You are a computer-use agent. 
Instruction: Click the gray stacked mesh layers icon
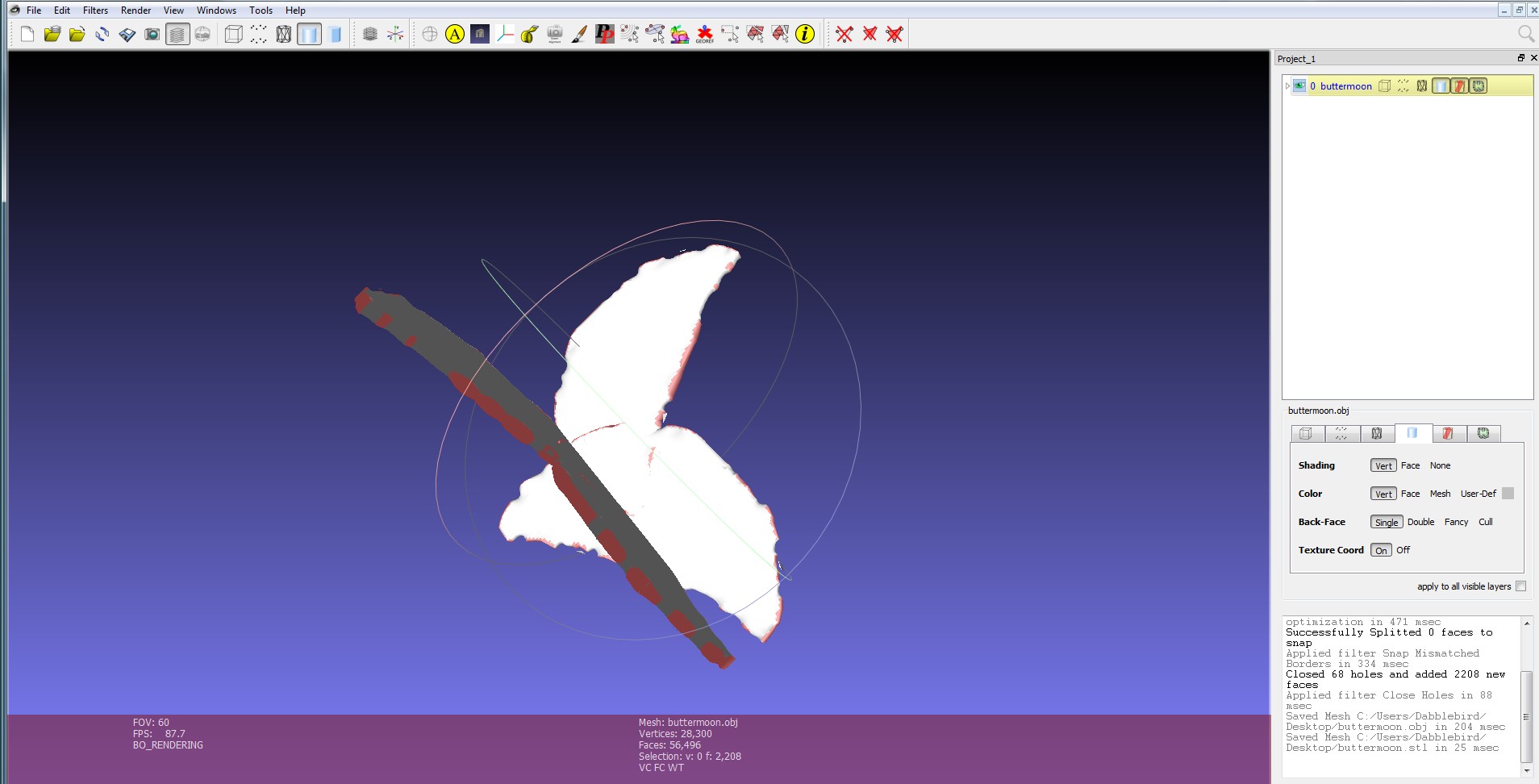(369, 34)
